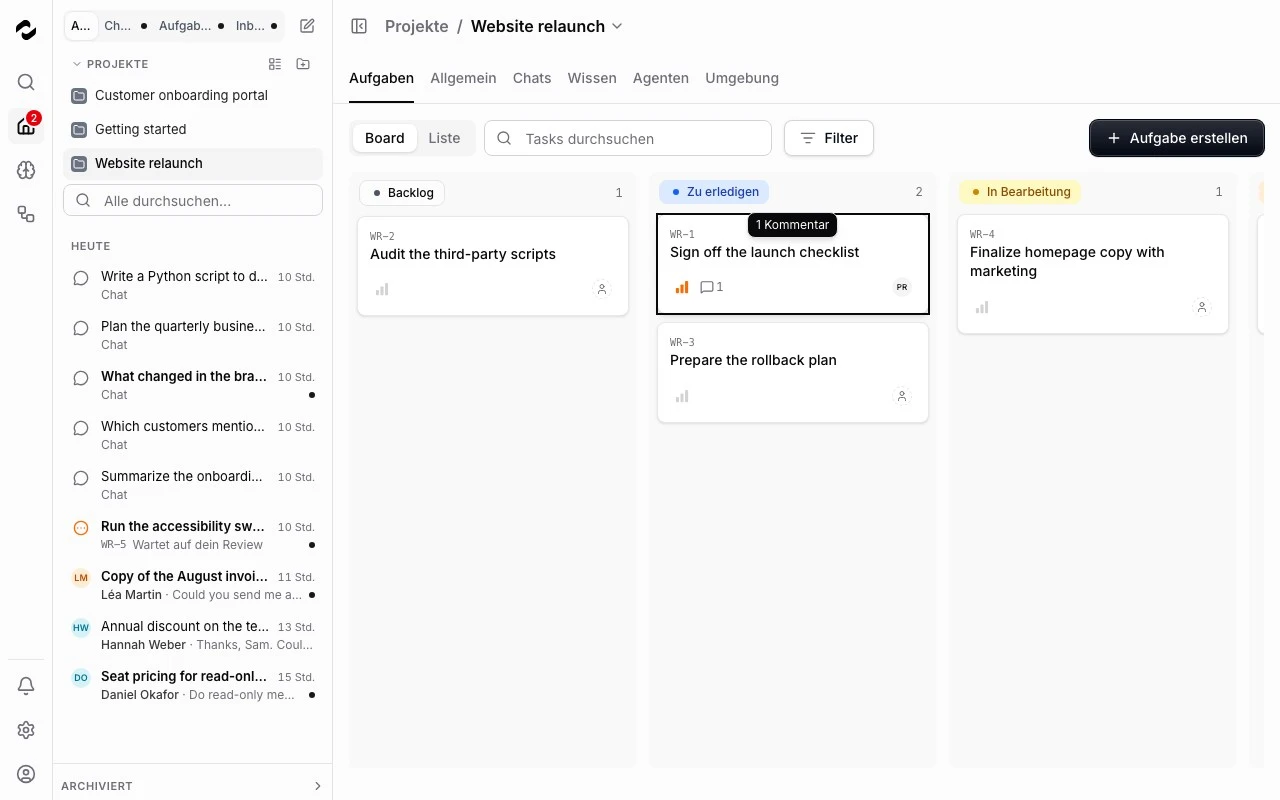Click the Aufgabe erstellen button
The image size is (1280, 800).
tap(1177, 138)
